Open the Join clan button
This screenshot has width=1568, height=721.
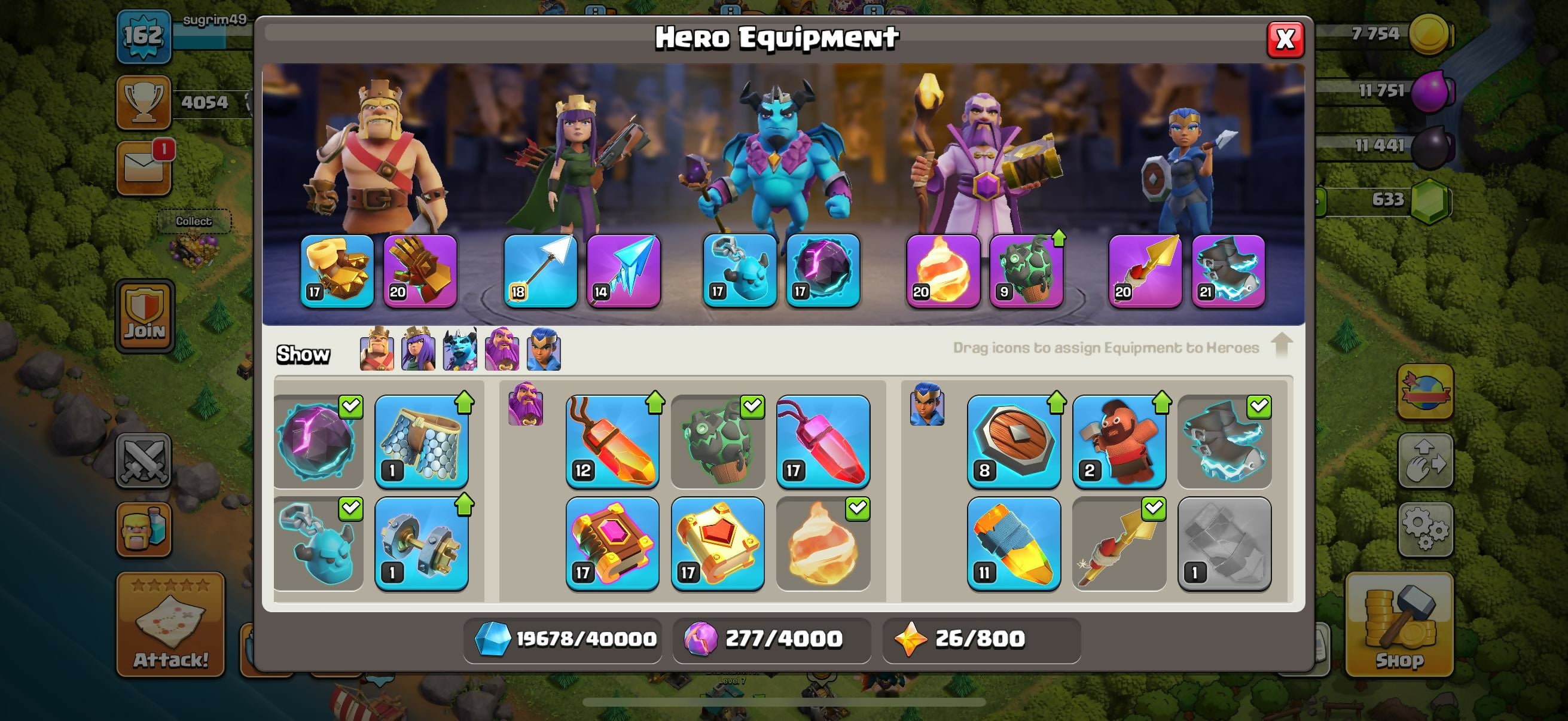point(145,316)
